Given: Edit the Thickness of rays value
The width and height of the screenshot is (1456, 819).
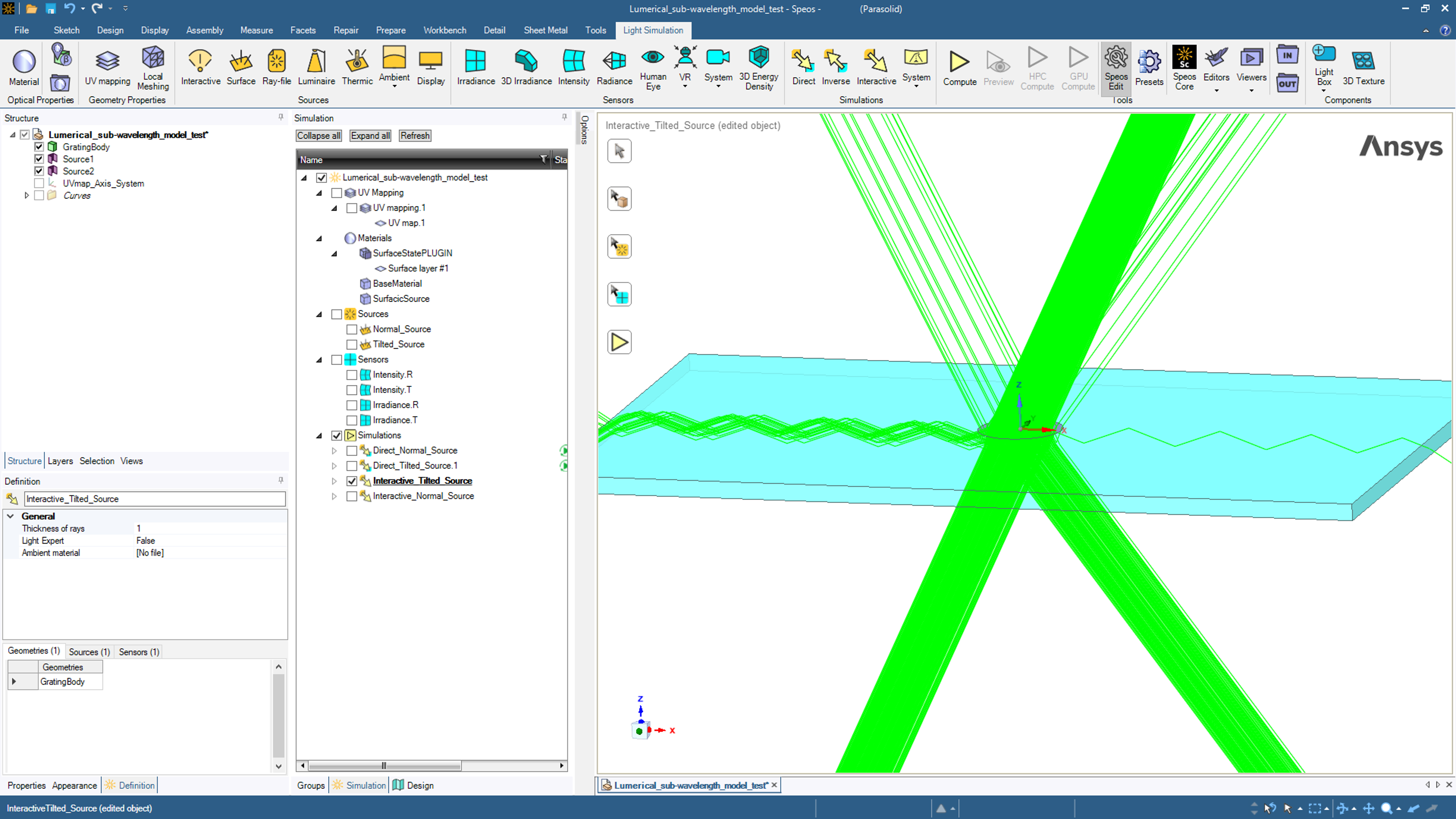Looking at the screenshot, I should click(x=210, y=528).
